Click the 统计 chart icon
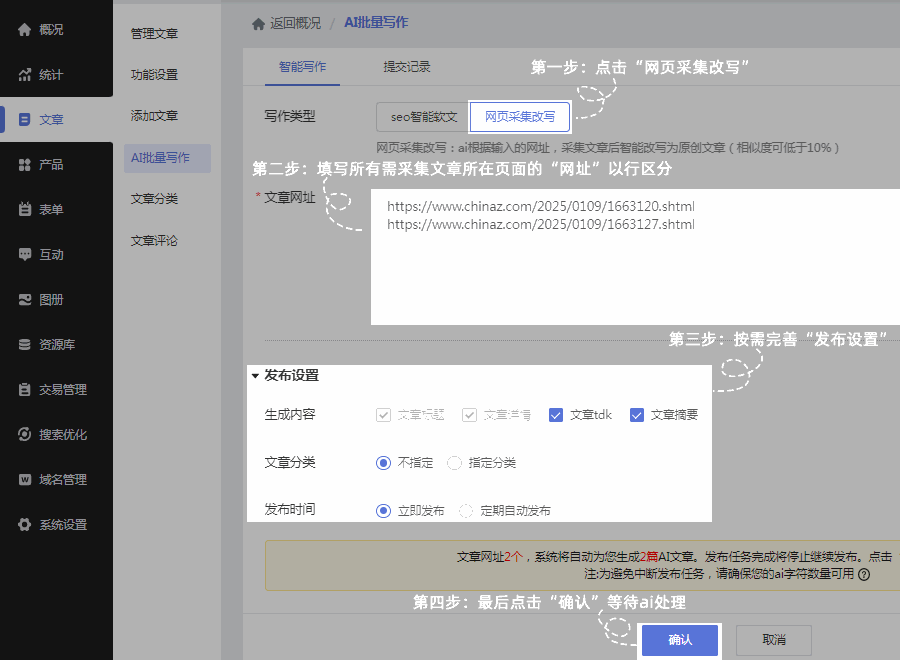 pyautogui.click(x=24, y=75)
